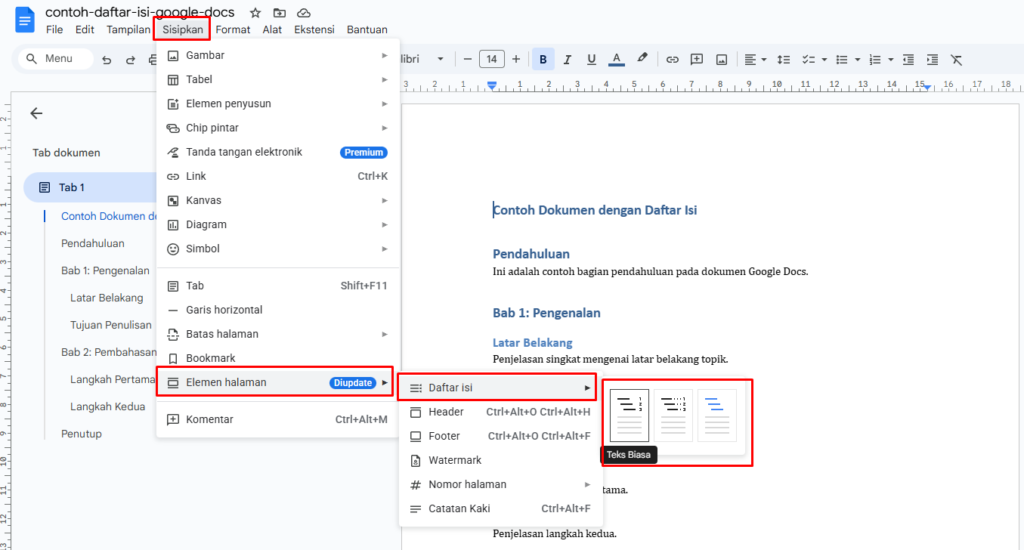Click the Google Docs home icon

[x=24, y=20]
